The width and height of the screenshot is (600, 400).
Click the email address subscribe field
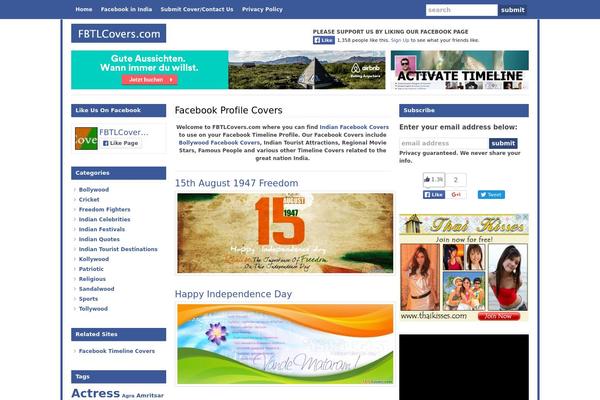(x=444, y=144)
